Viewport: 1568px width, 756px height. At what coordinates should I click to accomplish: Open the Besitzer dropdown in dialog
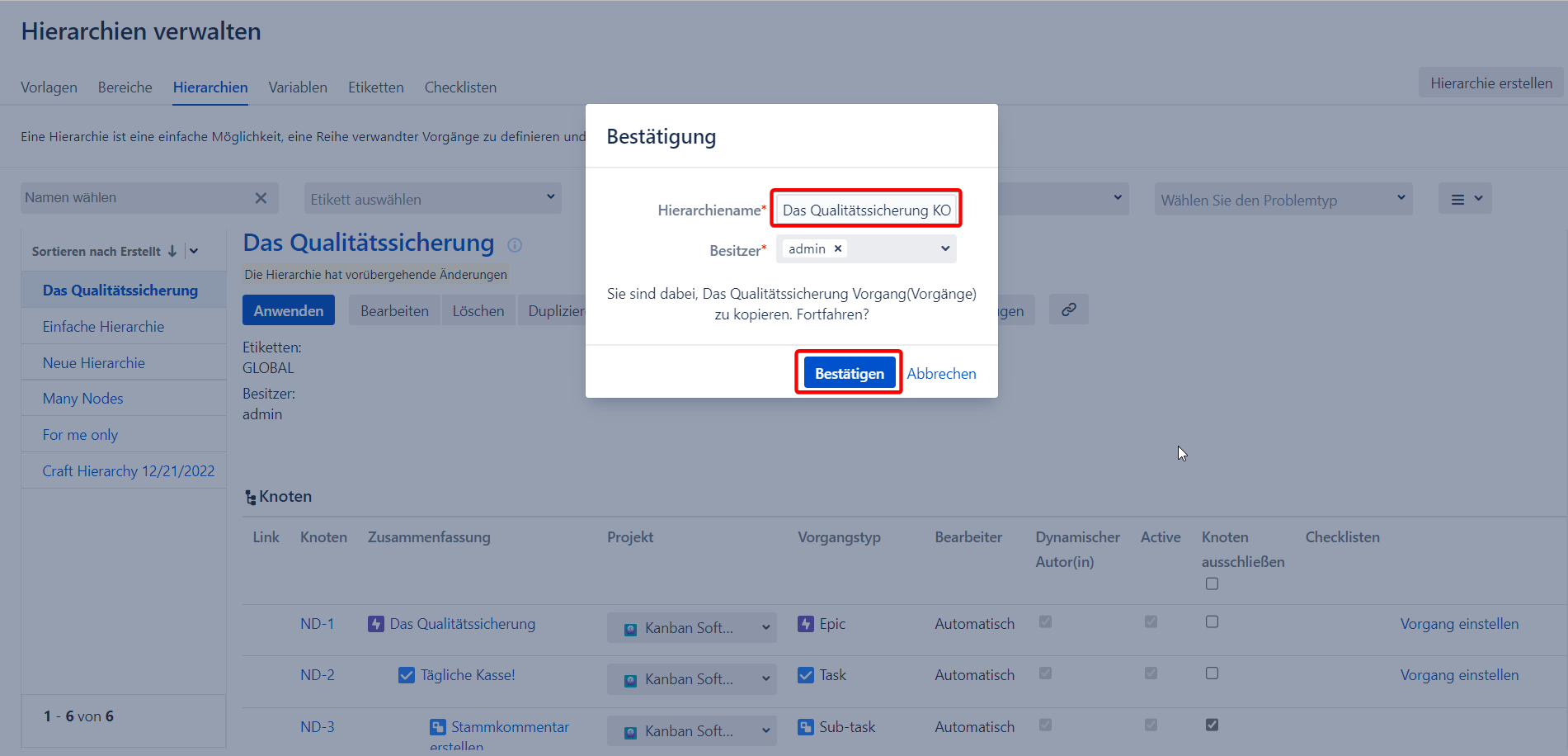click(x=944, y=248)
